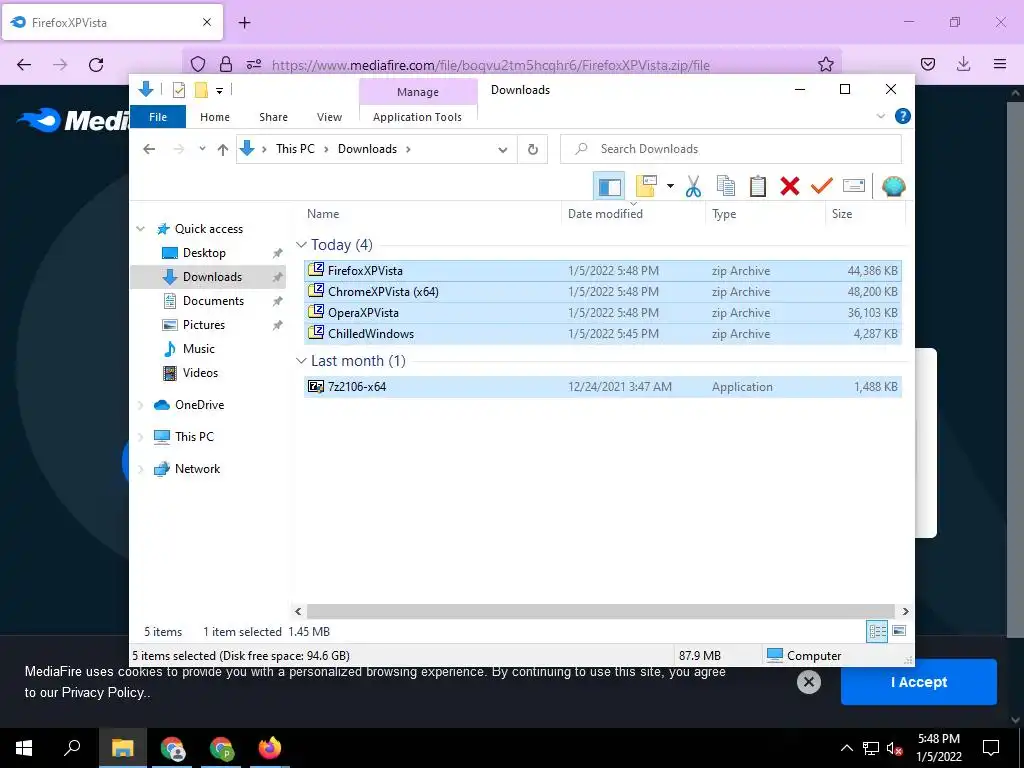The image size is (1024, 768).
Task: Select Desktop in the navigation pane
Action: (x=204, y=253)
